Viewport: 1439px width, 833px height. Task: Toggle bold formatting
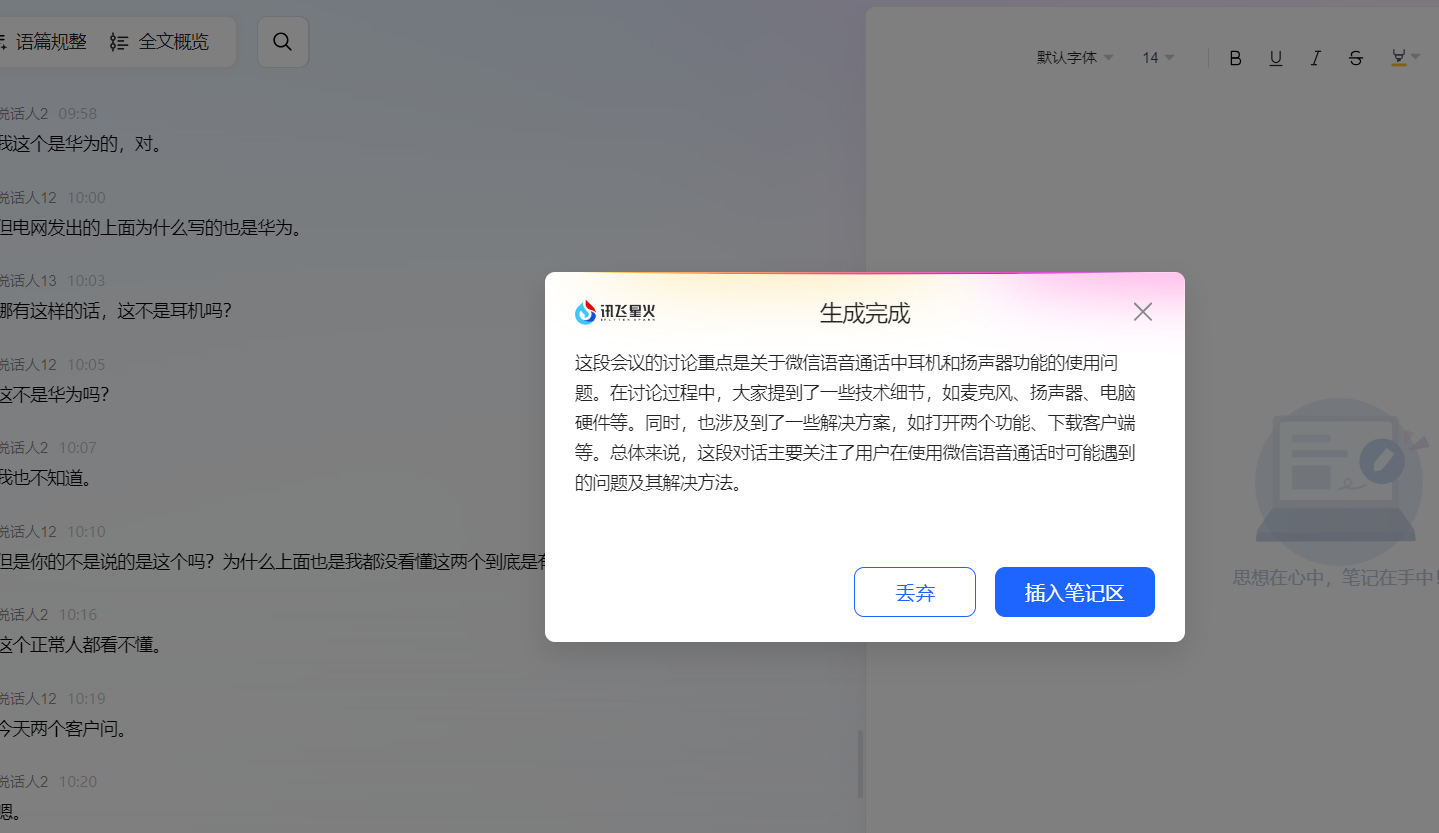1235,58
